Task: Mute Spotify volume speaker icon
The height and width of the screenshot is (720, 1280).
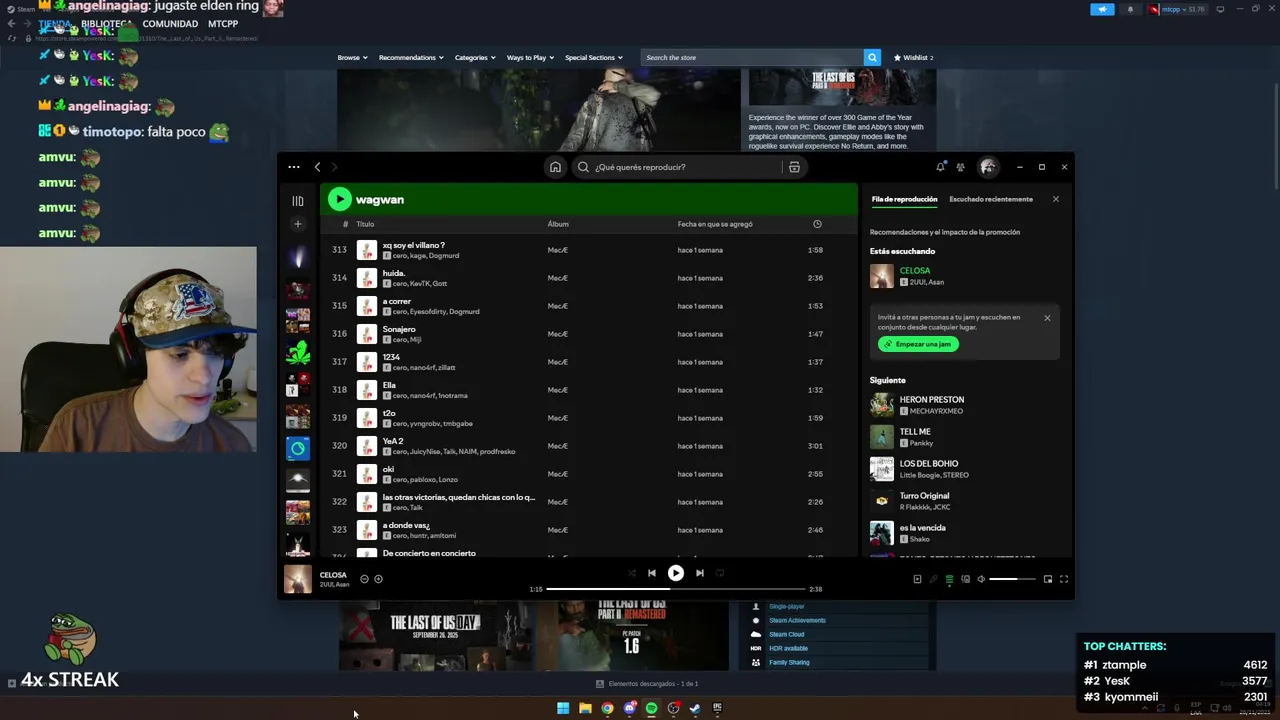Action: point(981,579)
